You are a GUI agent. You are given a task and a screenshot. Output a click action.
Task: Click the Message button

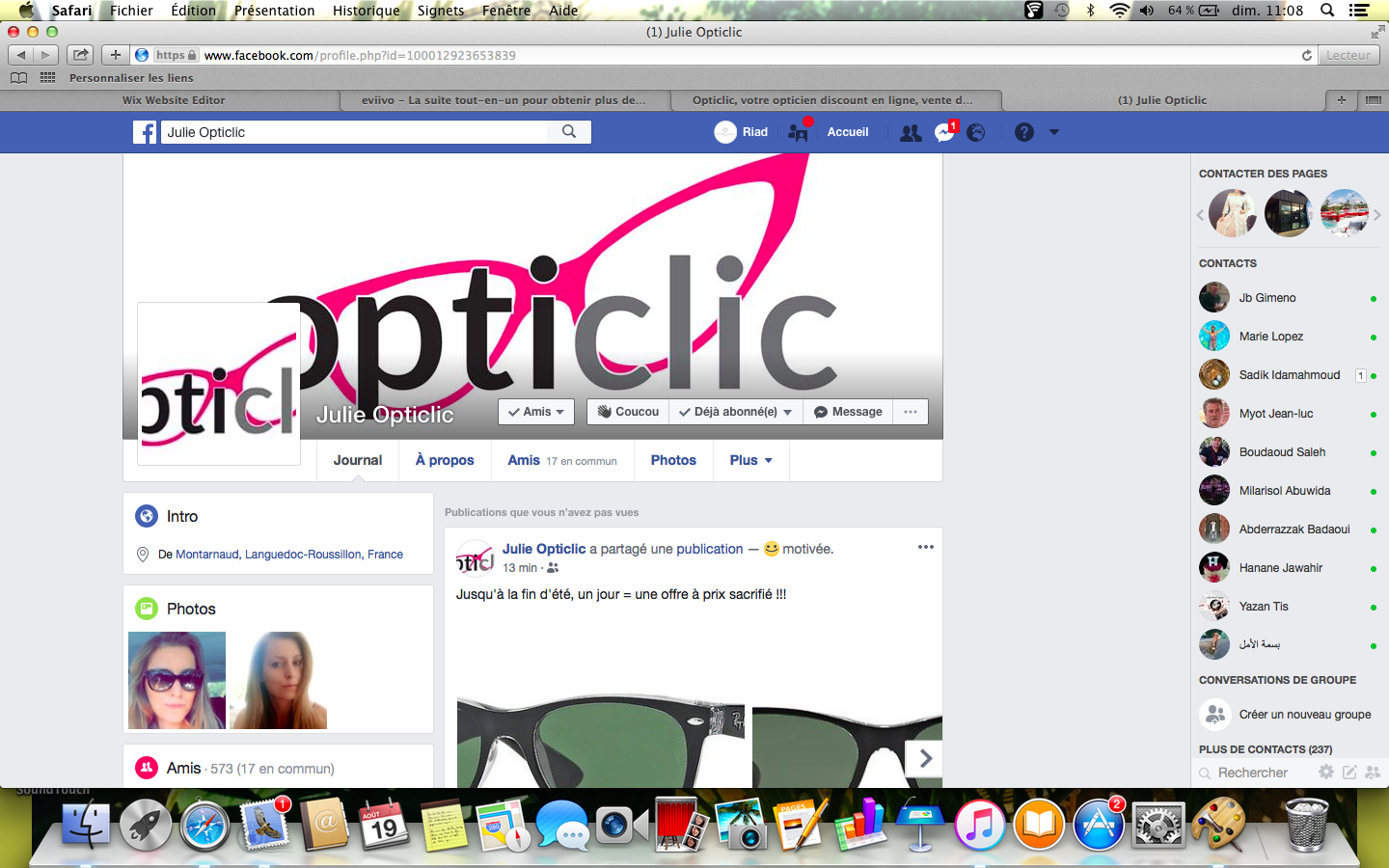(x=848, y=412)
